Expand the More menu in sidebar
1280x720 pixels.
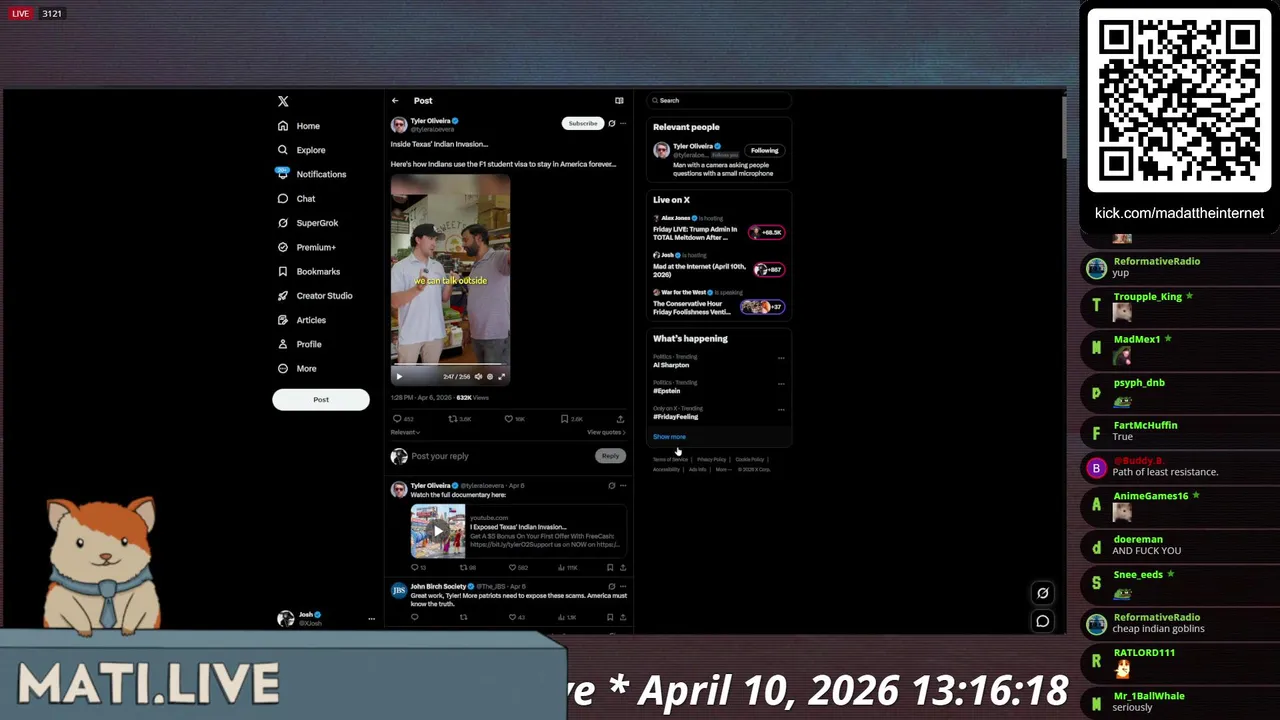point(297,369)
